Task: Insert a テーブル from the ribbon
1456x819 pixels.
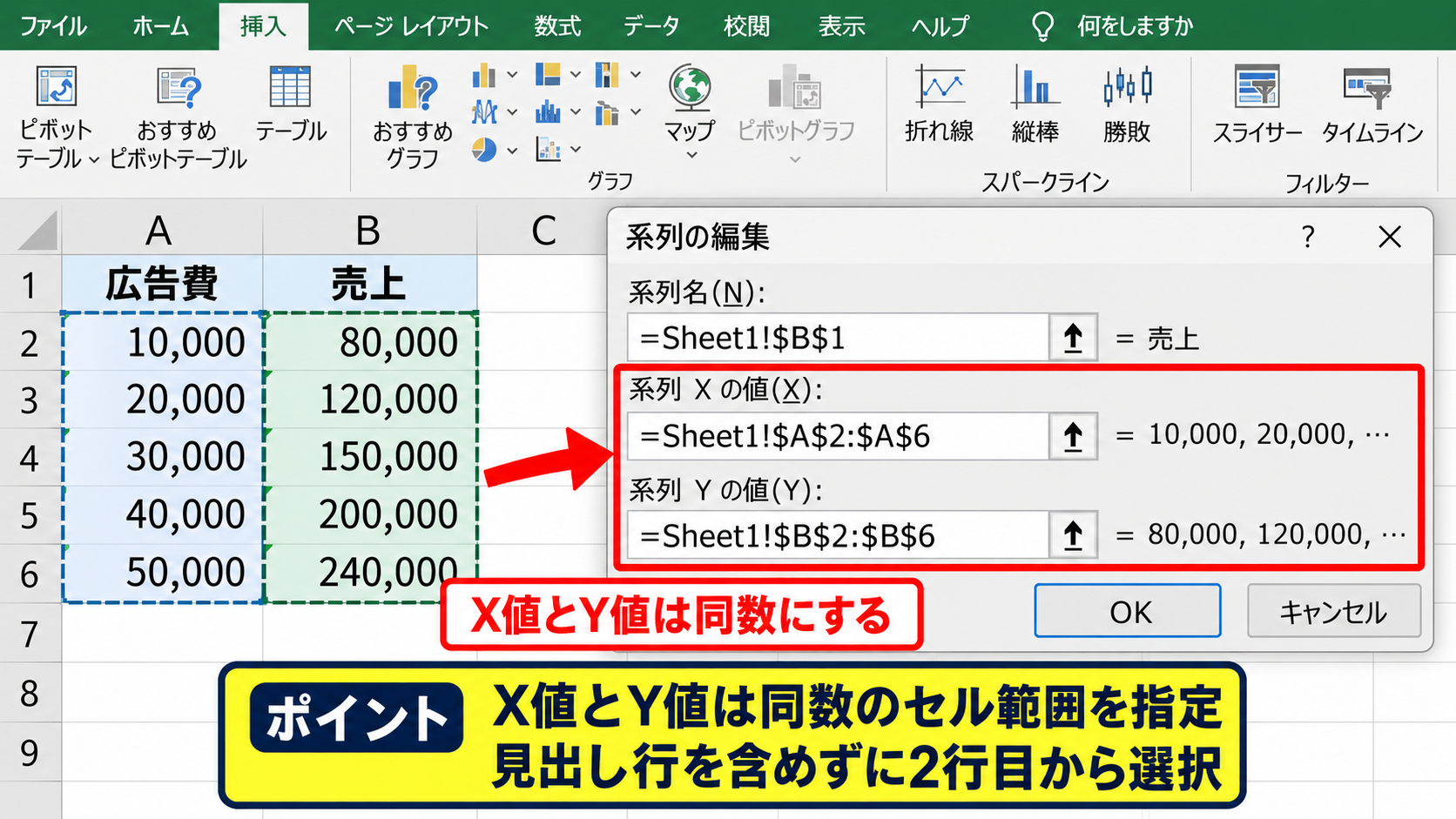Action: (290, 104)
